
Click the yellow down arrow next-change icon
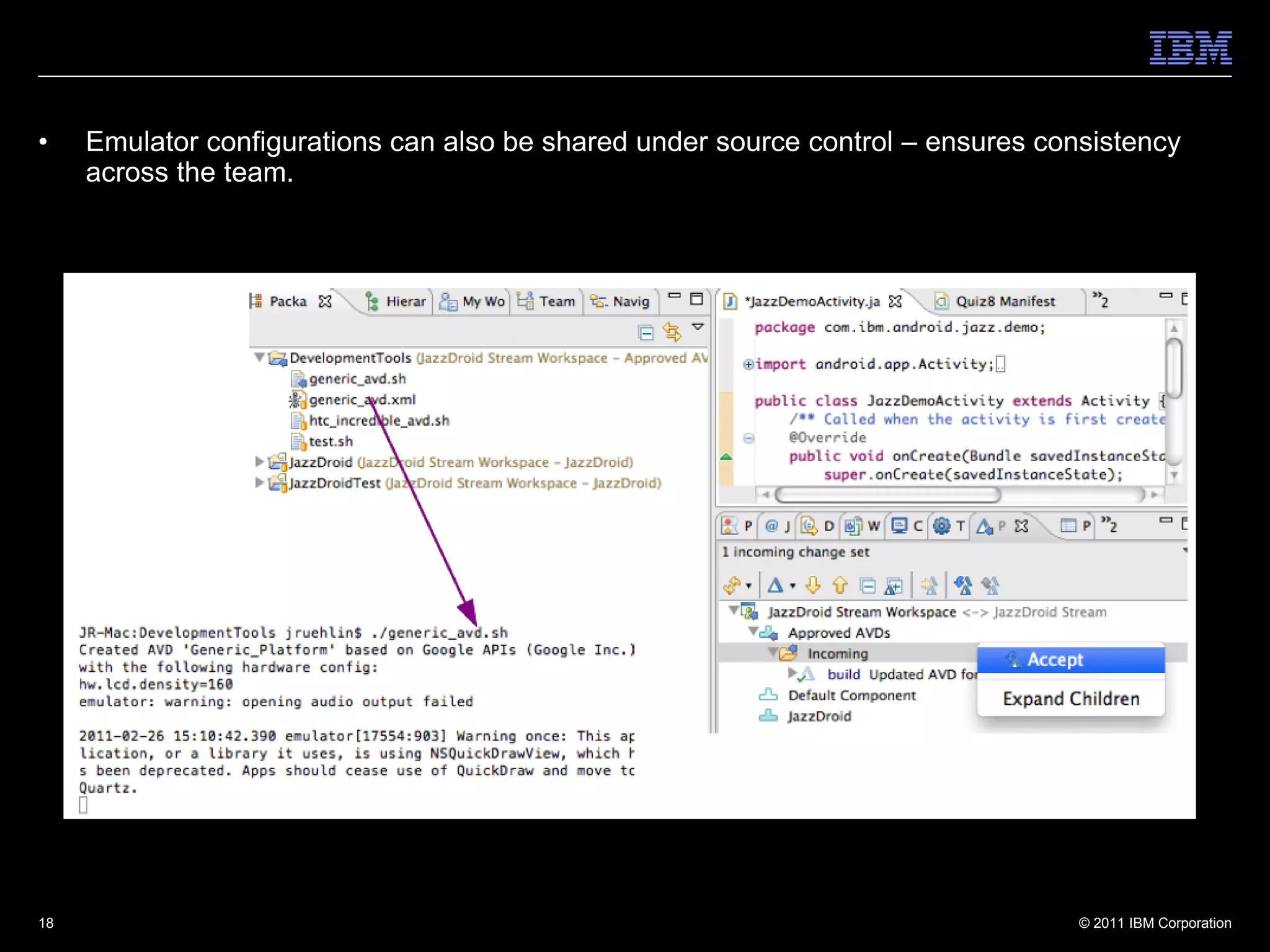[x=813, y=585]
